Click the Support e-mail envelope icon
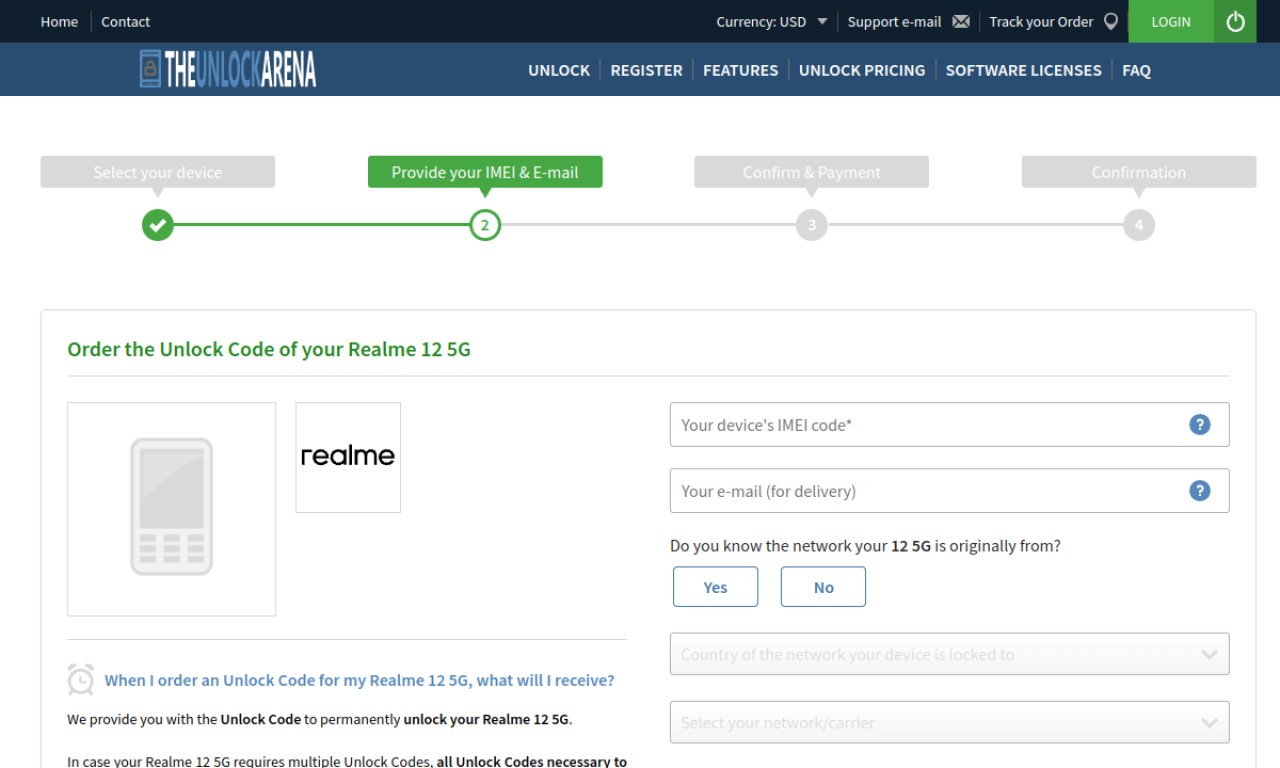Image resolution: width=1280 pixels, height=768 pixels. pyautogui.click(x=961, y=22)
